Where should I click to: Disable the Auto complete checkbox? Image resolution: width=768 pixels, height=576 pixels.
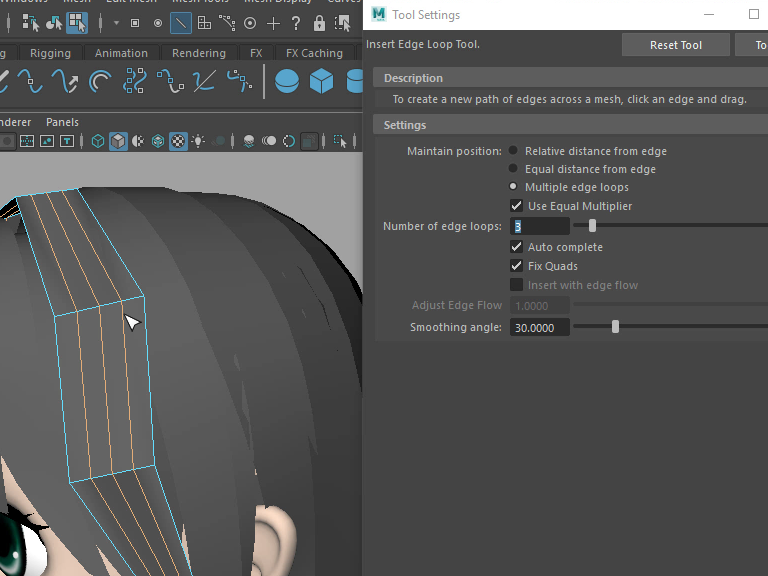coord(517,247)
